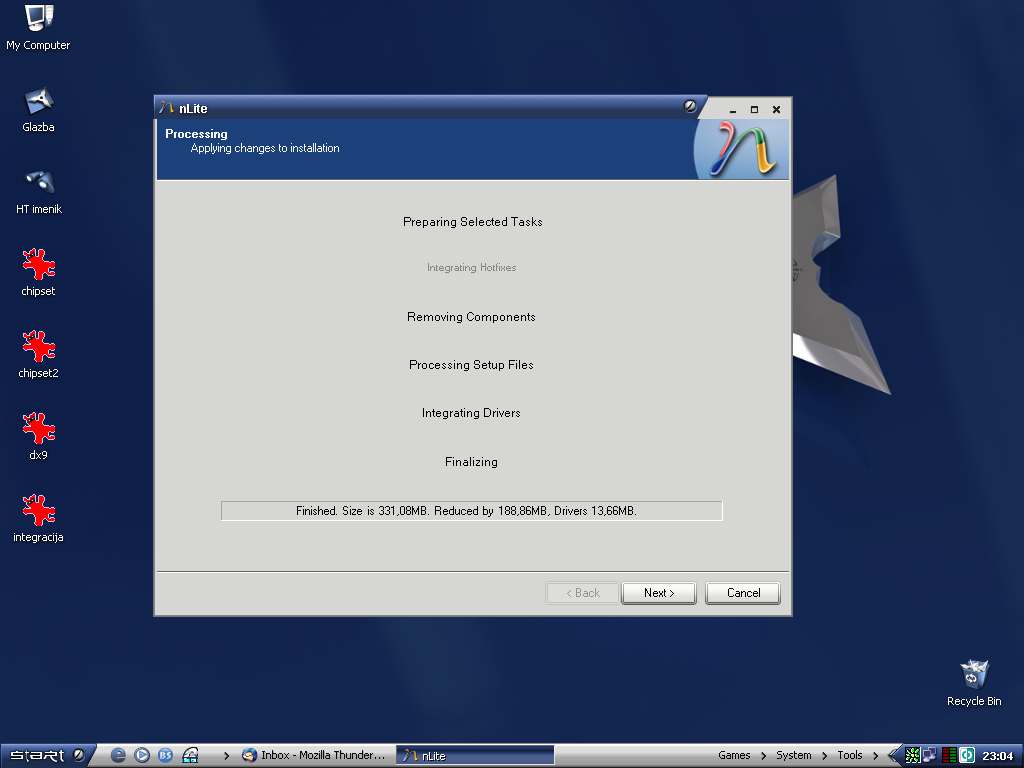Click the round icon in nLite title bar
Screen dimensions: 1024x768
pos(690,107)
